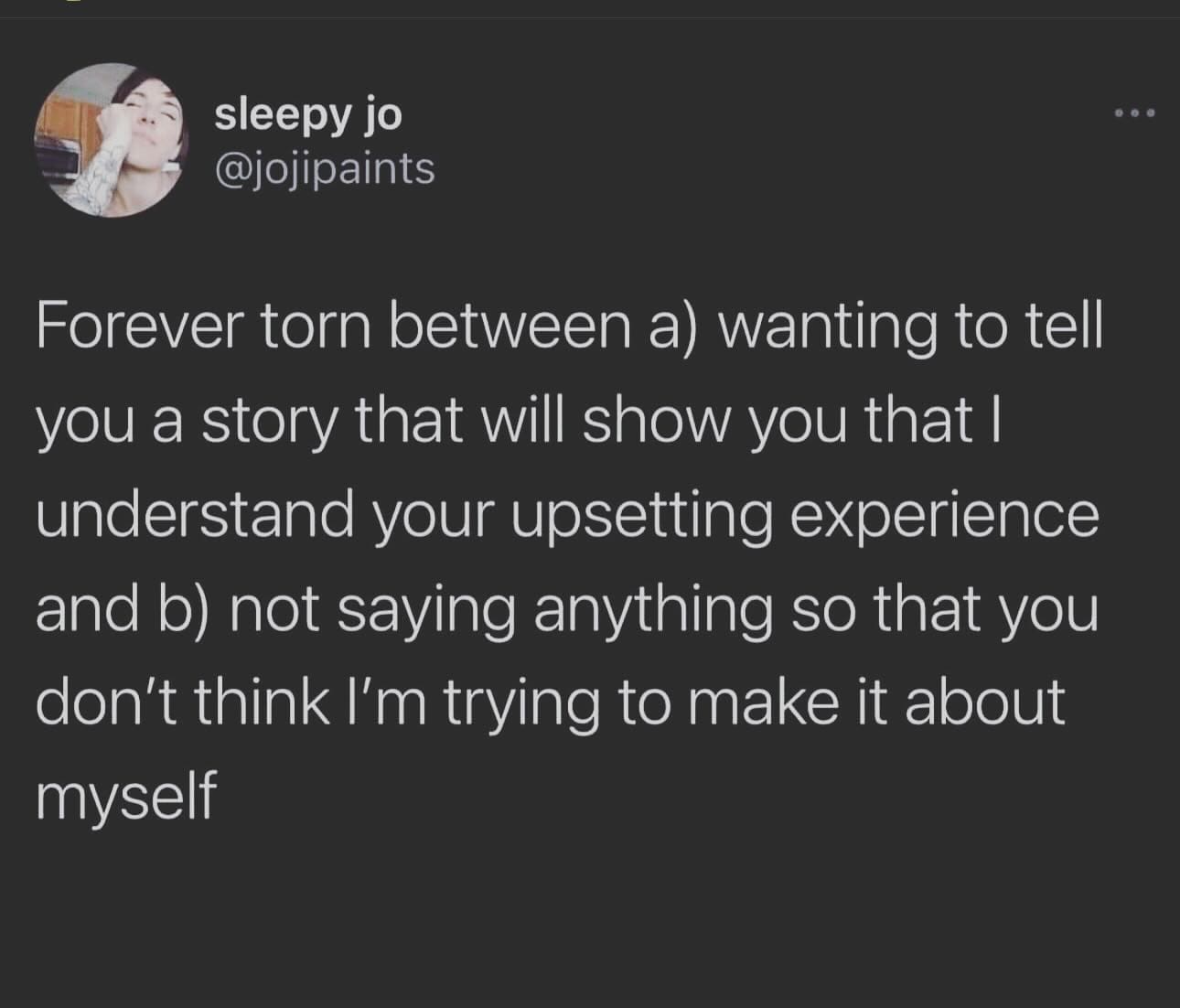Open the three-dot more options menu
Screen dimensions: 1180x1008
coord(1135,114)
